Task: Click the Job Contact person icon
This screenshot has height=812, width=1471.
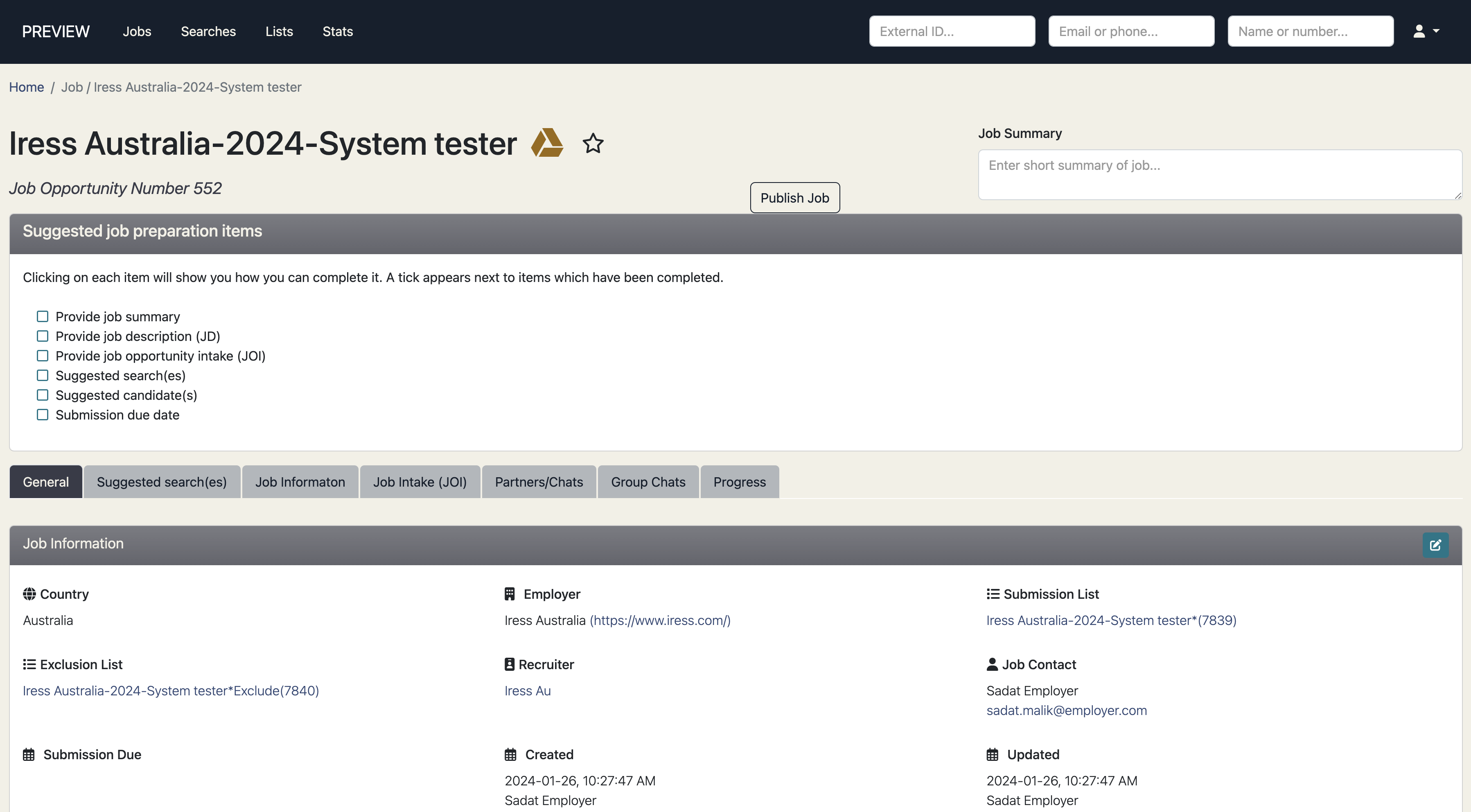Action: 992,664
